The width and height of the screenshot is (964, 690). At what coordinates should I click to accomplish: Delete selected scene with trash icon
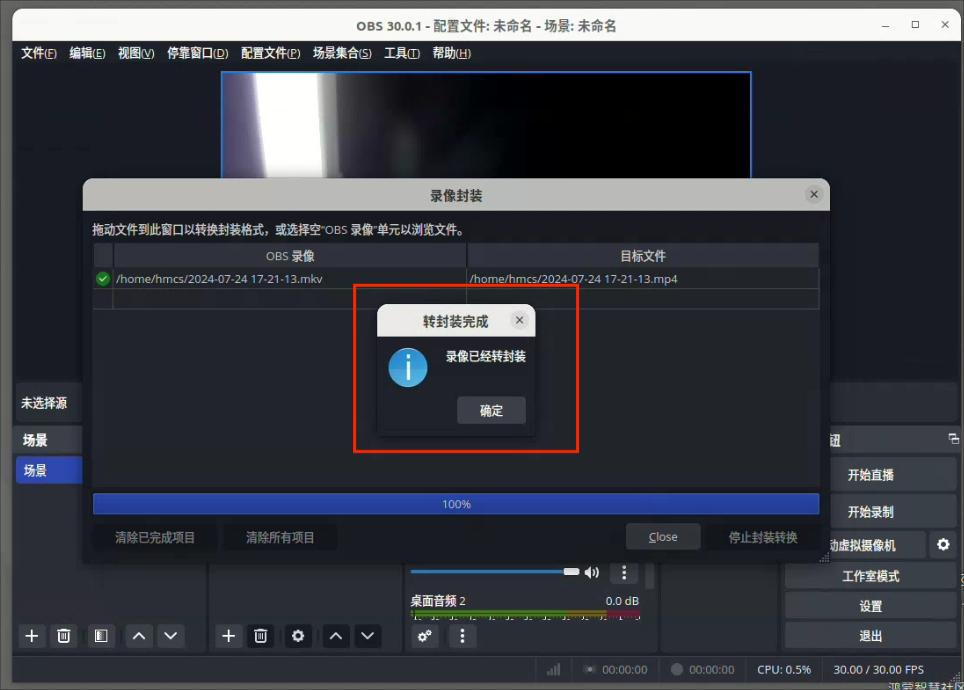click(63, 636)
